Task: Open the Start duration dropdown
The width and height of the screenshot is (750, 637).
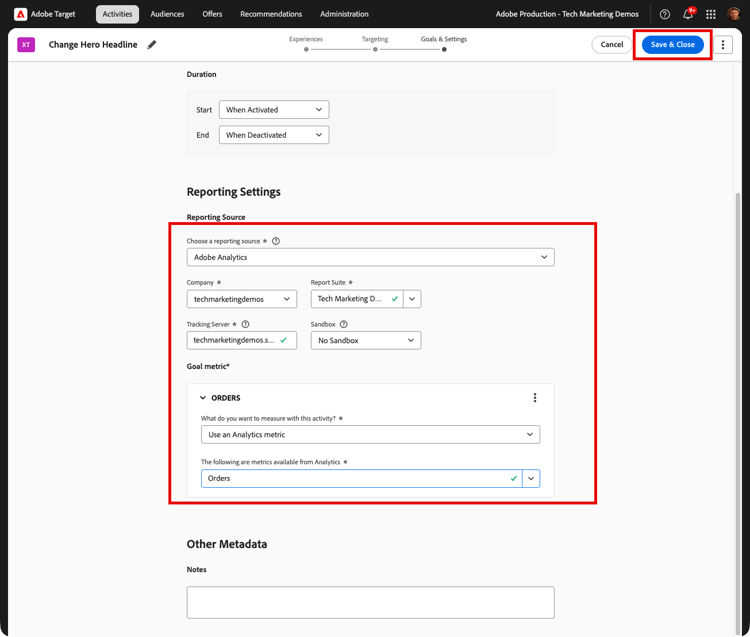Action: (x=274, y=110)
